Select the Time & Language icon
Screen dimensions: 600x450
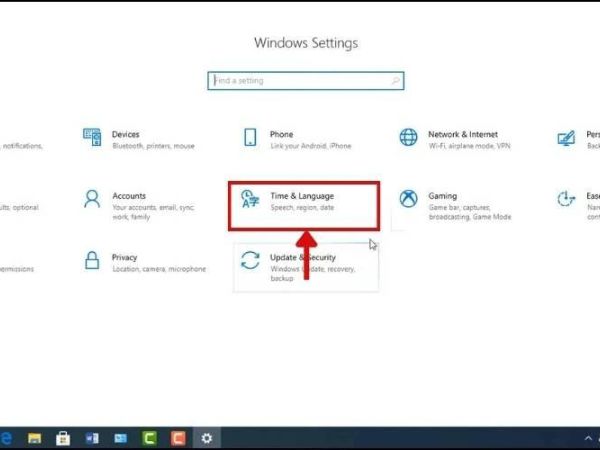click(x=250, y=199)
